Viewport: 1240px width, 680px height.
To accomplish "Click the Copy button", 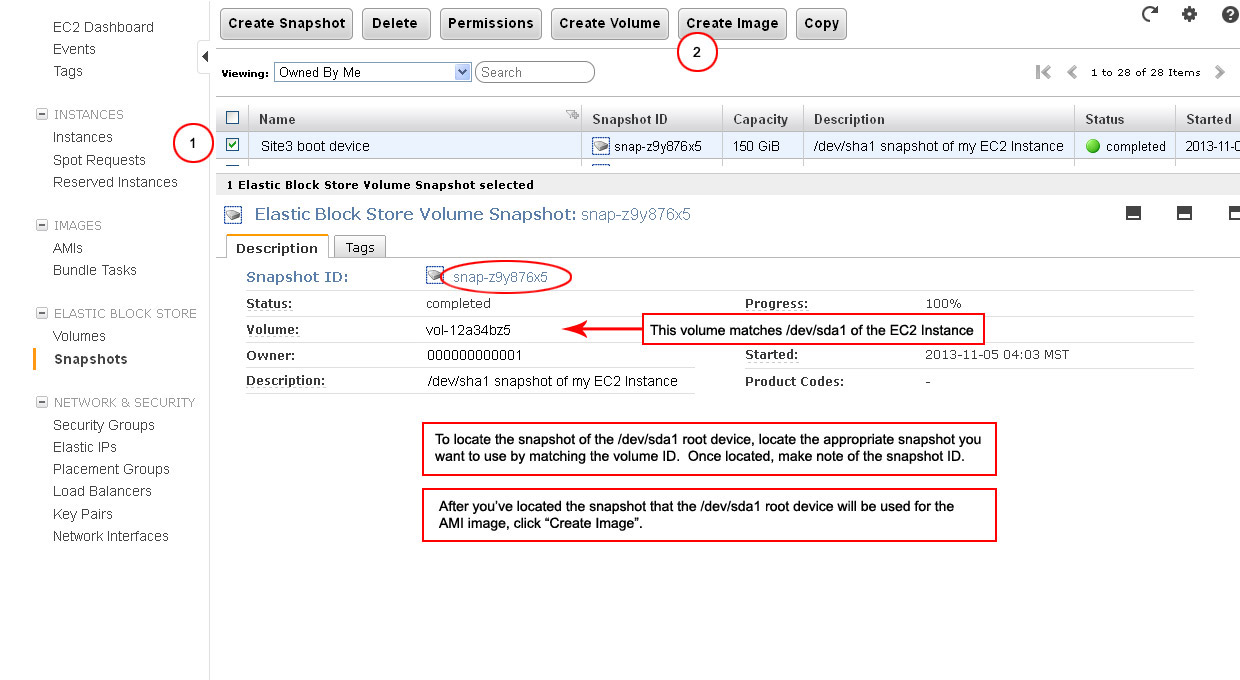I will click(822, 23).
